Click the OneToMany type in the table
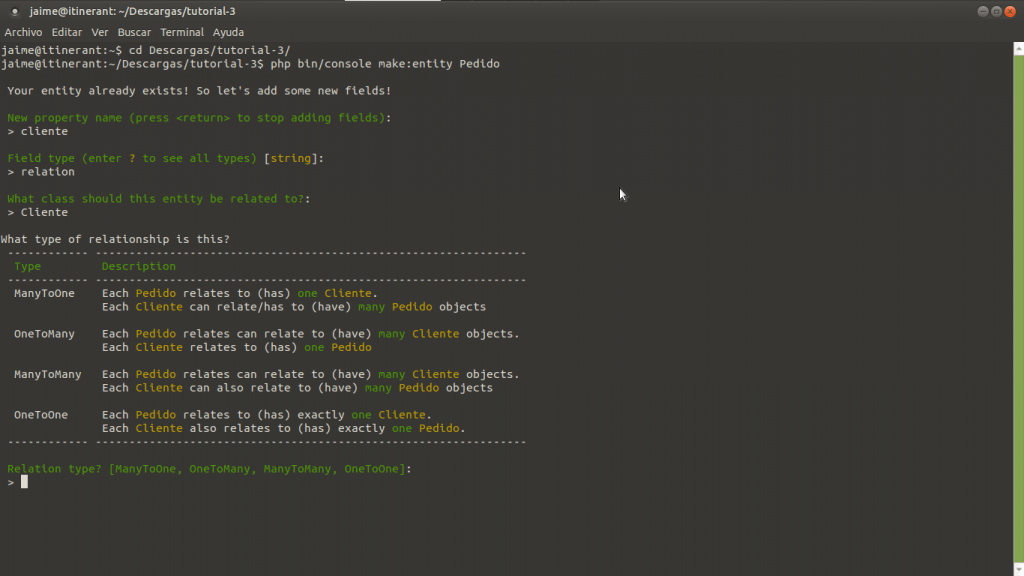The width and height of the screenshot is (1024, 576). [44, 334]
